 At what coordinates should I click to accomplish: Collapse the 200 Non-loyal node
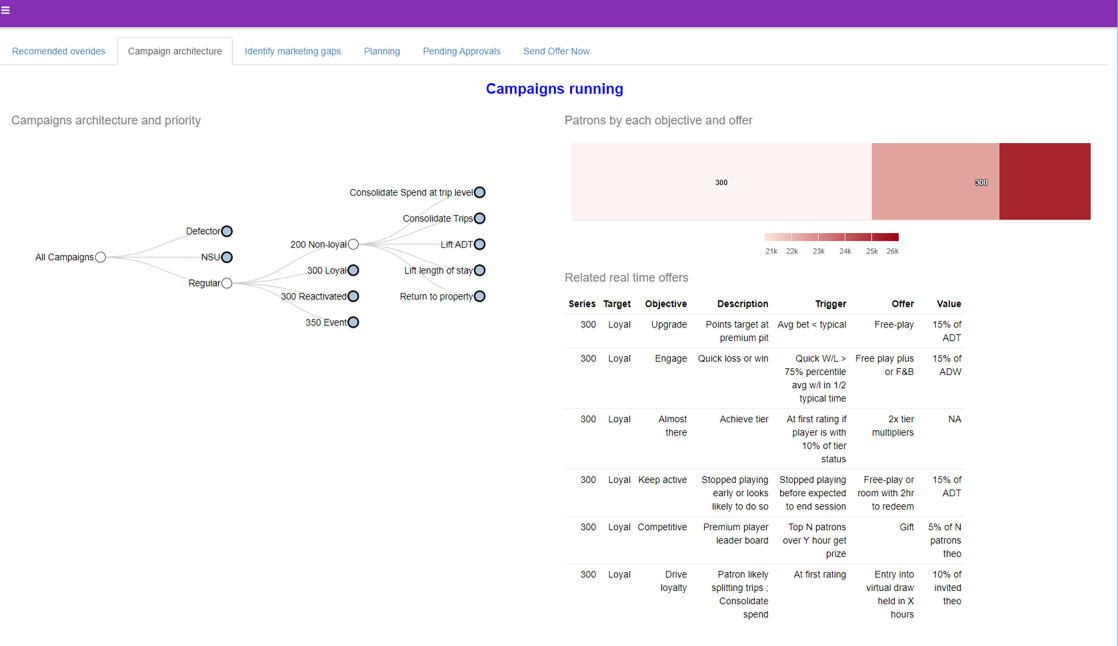pos(353,245)
